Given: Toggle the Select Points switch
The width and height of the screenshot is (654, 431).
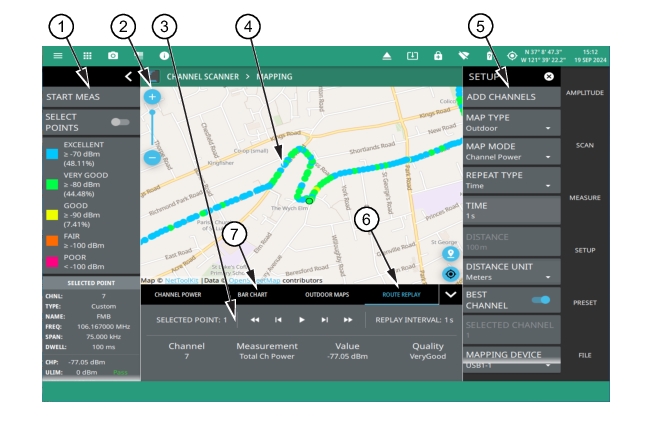Looking at the screenshot, I should point(121,122).
